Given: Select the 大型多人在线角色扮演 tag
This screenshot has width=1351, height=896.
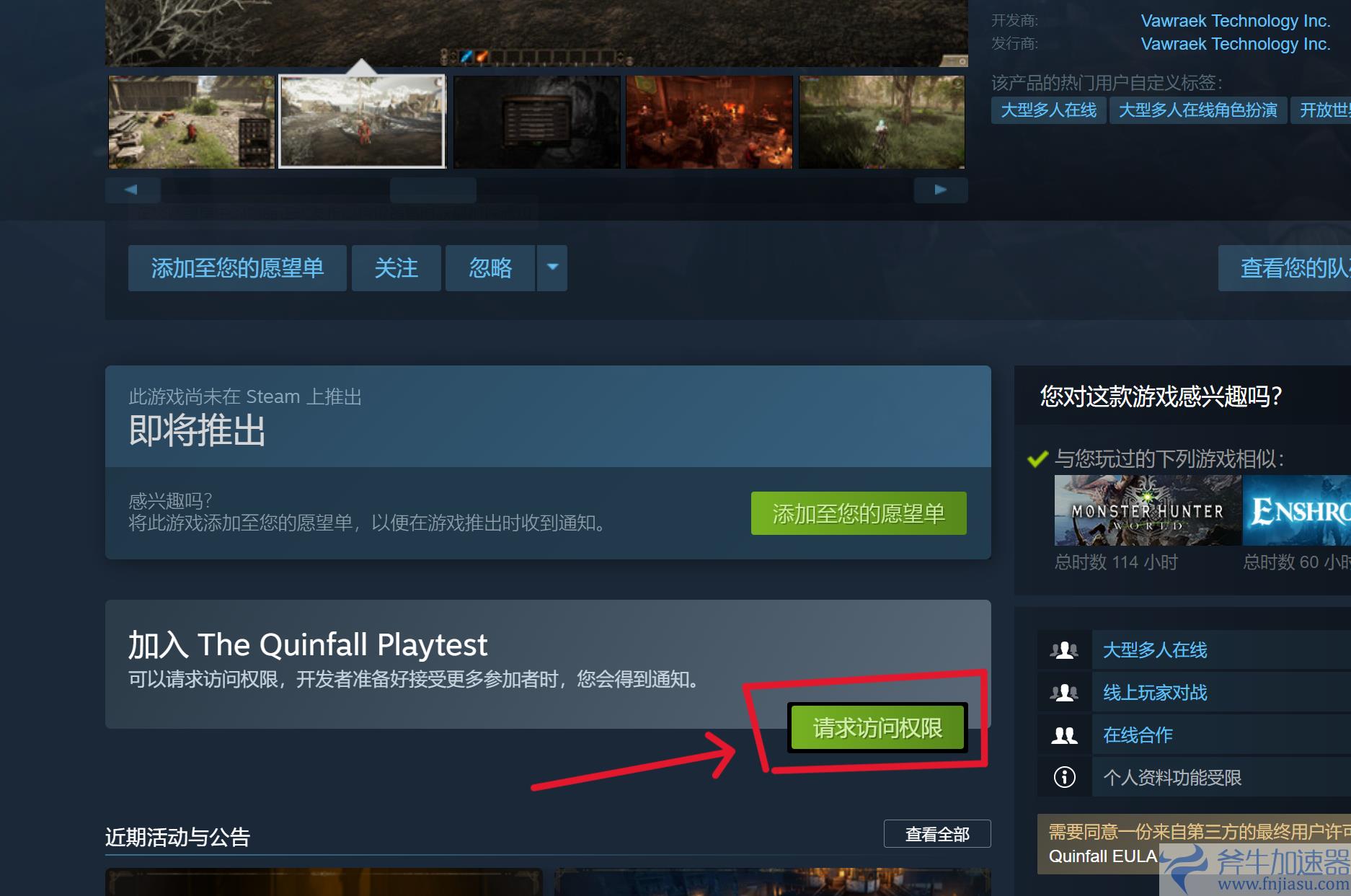Looking at the screenshot, I should pos(1197,110).
